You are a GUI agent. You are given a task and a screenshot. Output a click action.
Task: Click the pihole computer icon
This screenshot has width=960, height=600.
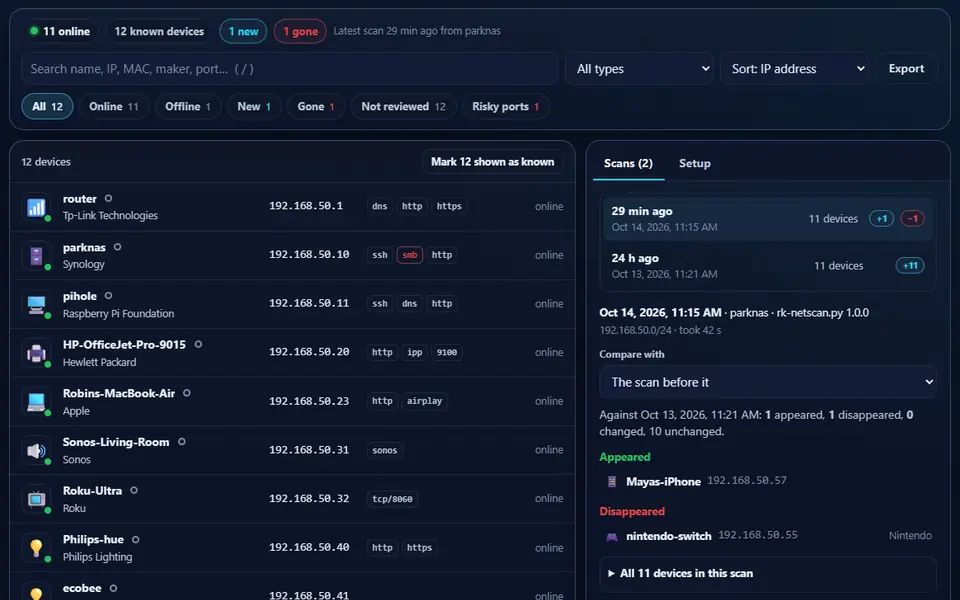(x=36, y=304)
